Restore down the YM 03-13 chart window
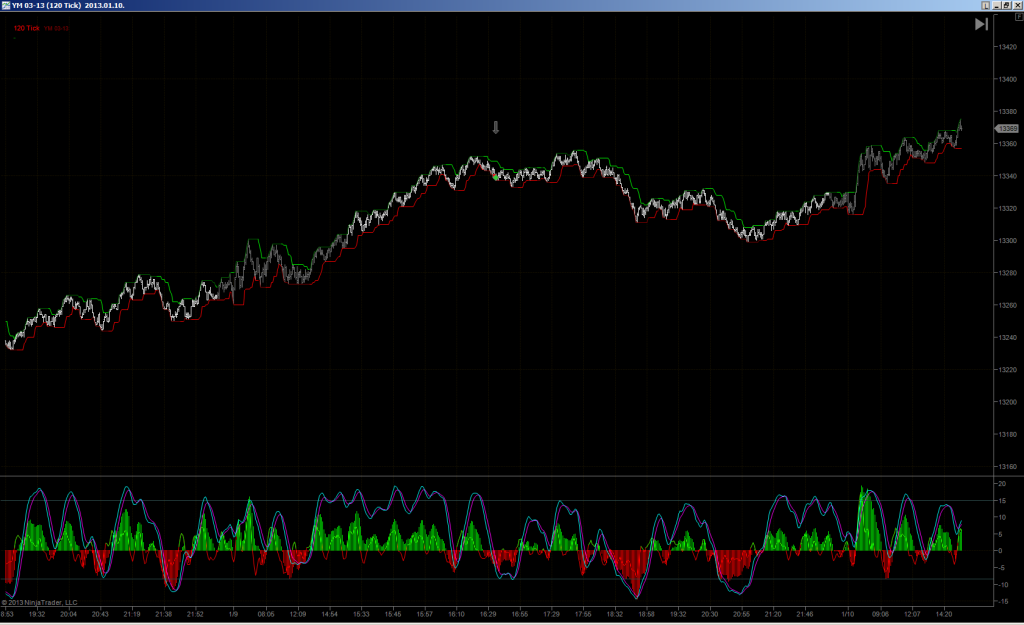Image resolution: width=1024 pixels, height=625 pixels. pyautogui.click(x=1007, y=5)
